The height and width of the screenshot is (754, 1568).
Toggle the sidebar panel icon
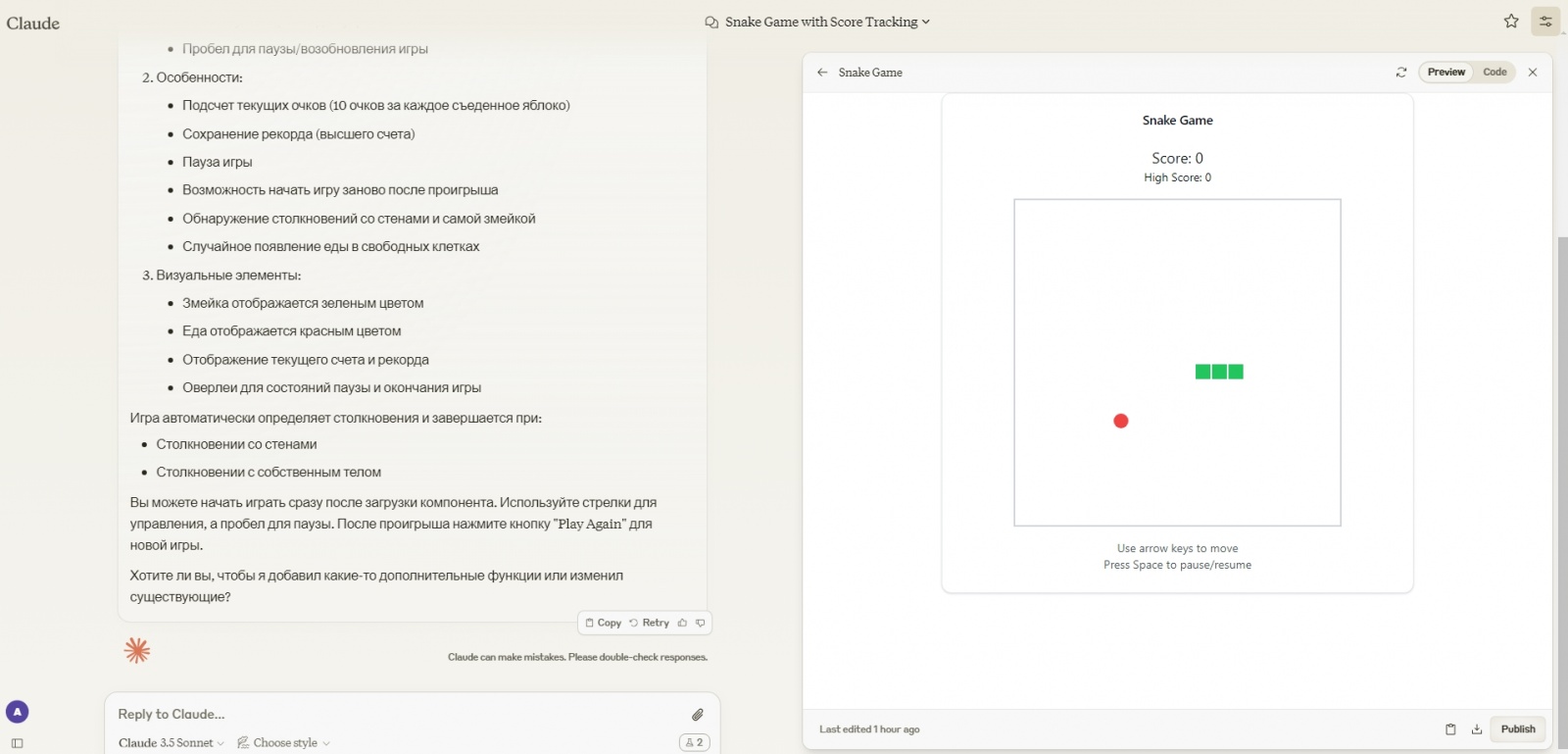[17, 743]
